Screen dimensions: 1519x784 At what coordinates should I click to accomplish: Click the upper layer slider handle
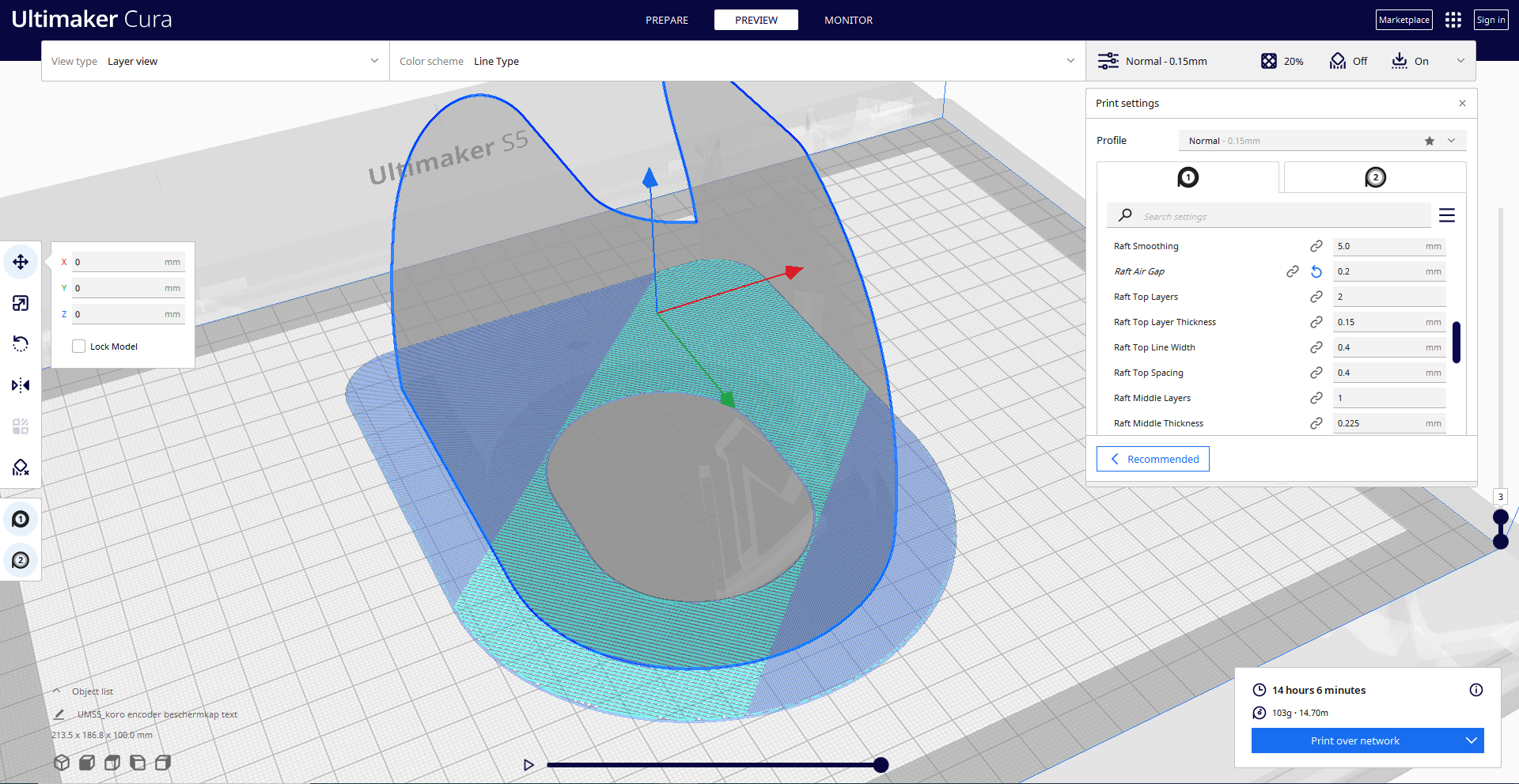[1500, 517]
